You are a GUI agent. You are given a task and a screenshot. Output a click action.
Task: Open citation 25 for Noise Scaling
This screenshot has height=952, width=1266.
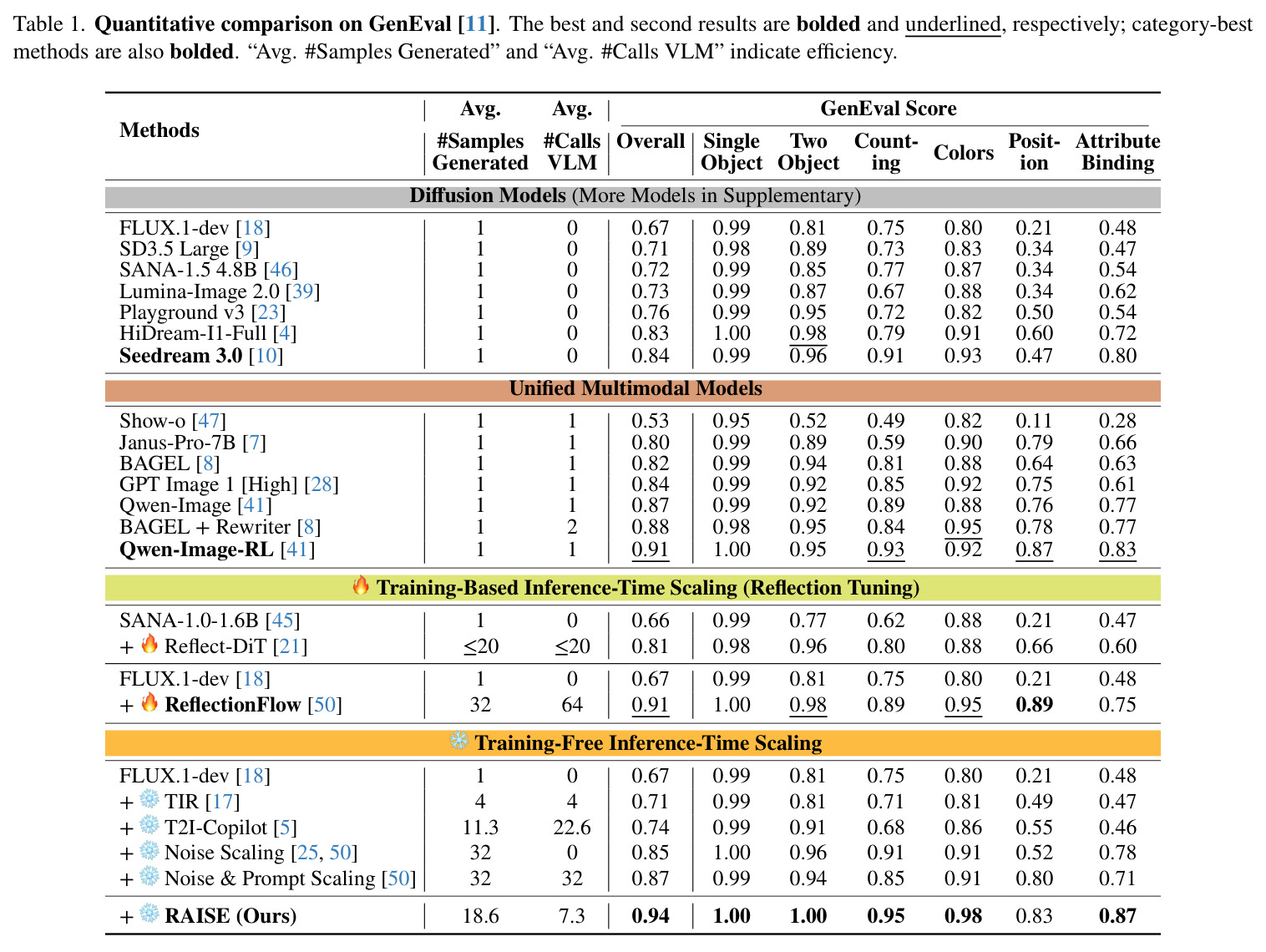pos(308,853)
